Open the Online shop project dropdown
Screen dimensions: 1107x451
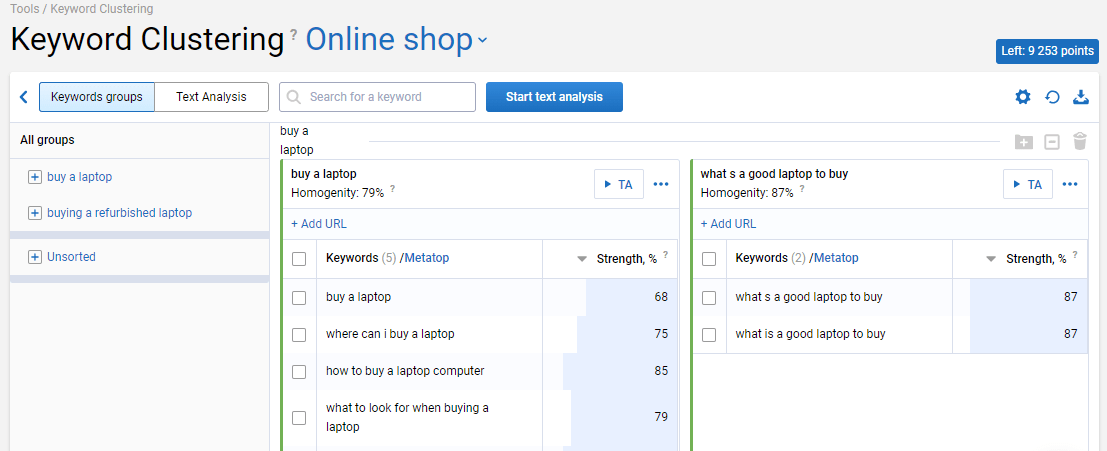(396, 40)
